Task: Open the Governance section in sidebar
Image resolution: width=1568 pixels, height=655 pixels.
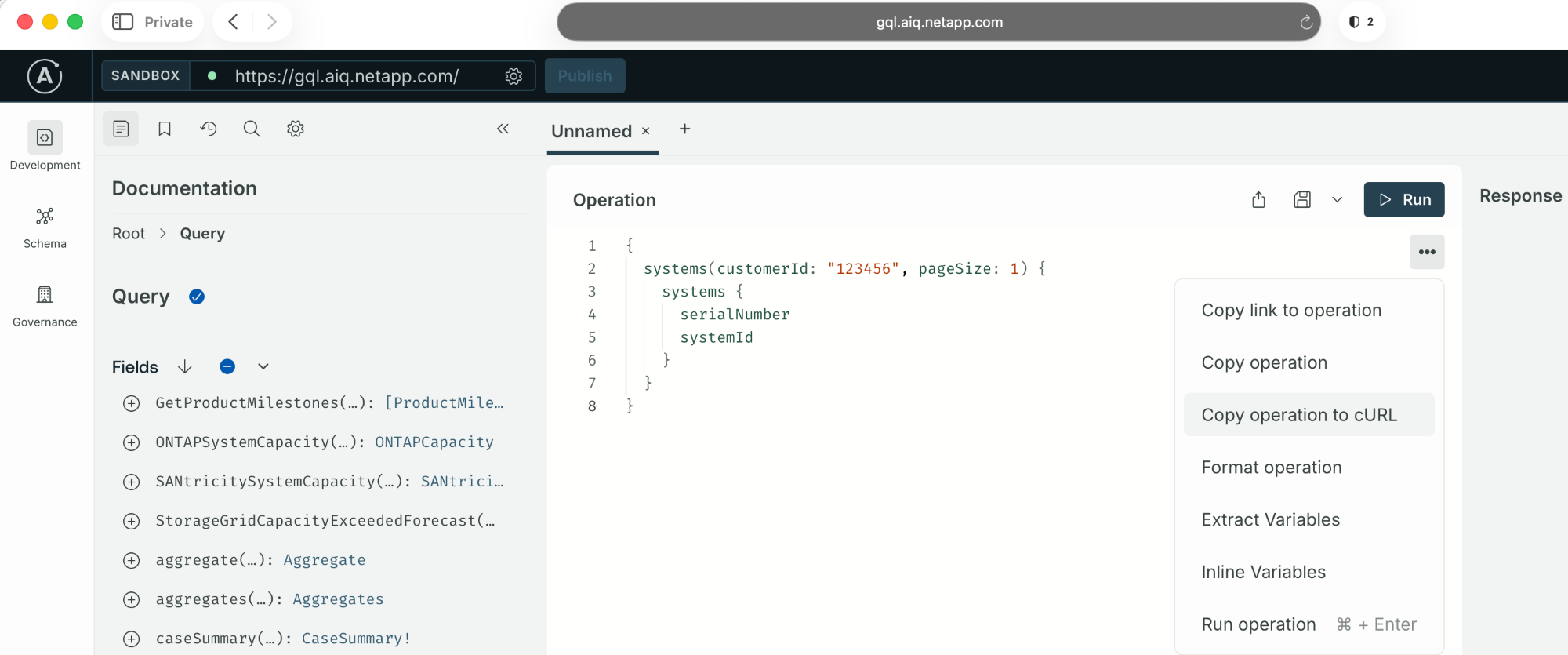Action: [45, 306]
